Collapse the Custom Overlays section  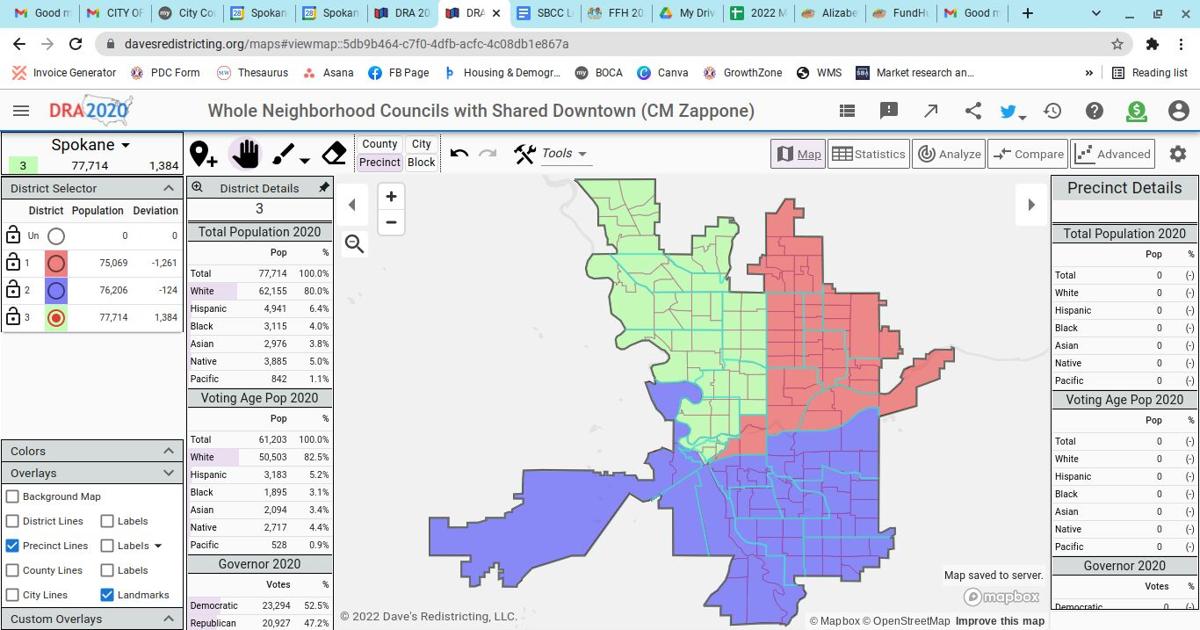click(x=169, y=619)
